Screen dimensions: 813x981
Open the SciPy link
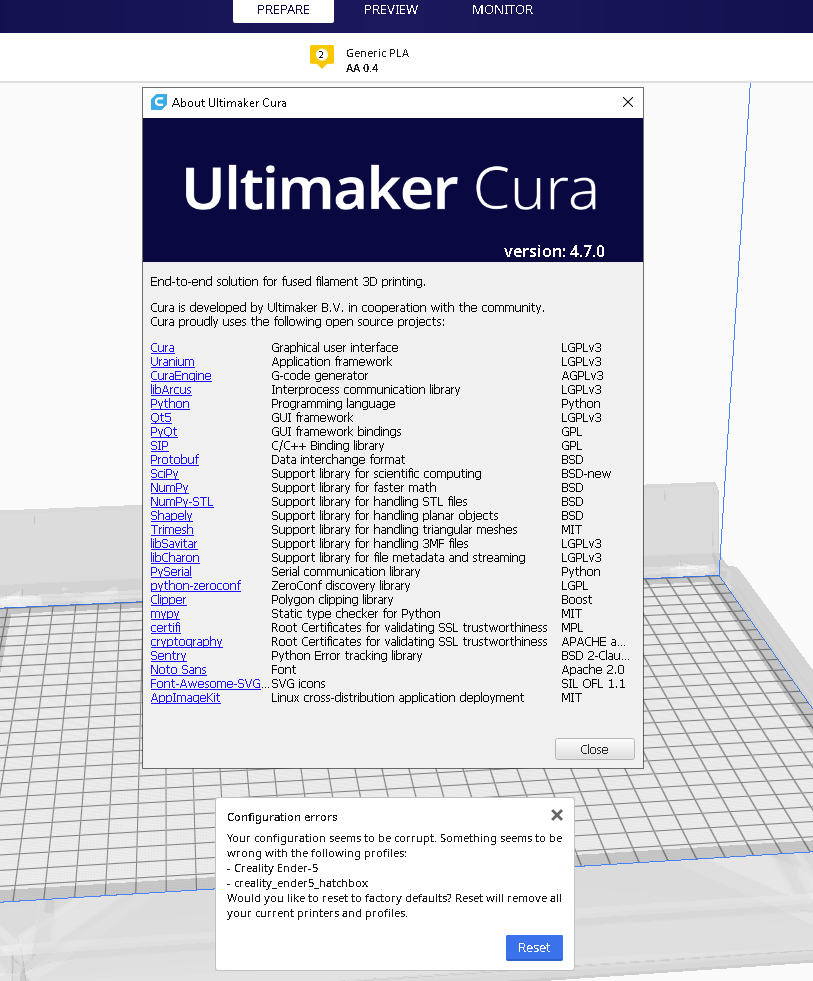(164, 474)
